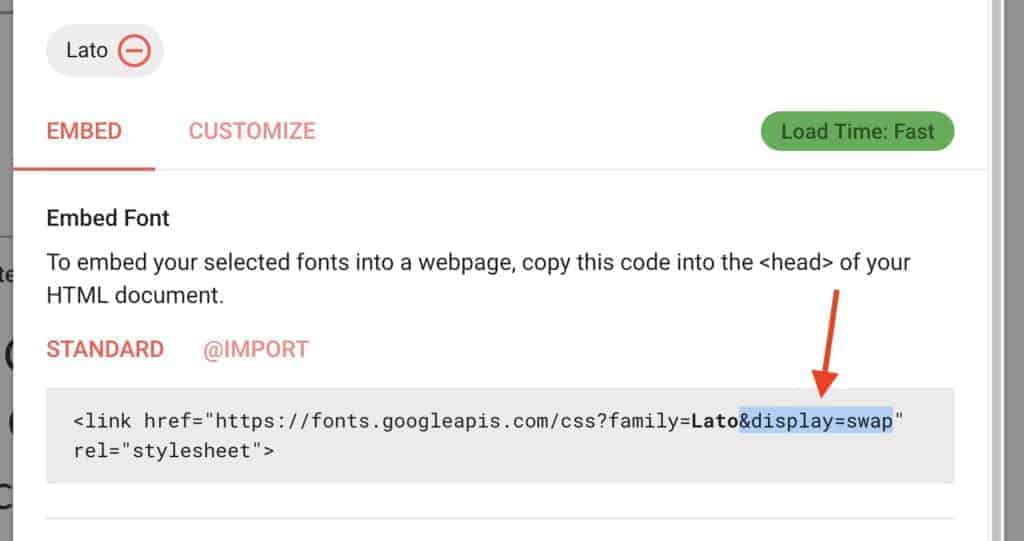1024x541 pixels.
Task: Select the STANDARD embed option
Action: [x=105, y=349]
